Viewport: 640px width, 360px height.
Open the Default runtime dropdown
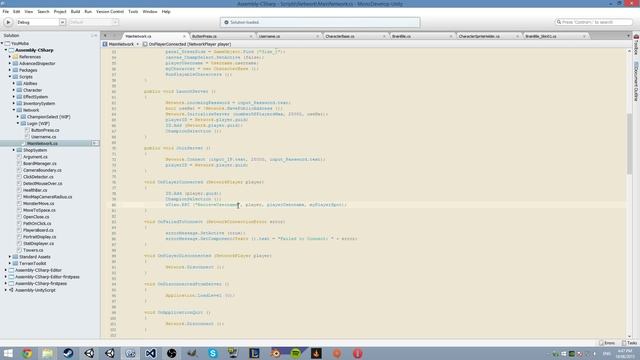click(x=93, y=22)
